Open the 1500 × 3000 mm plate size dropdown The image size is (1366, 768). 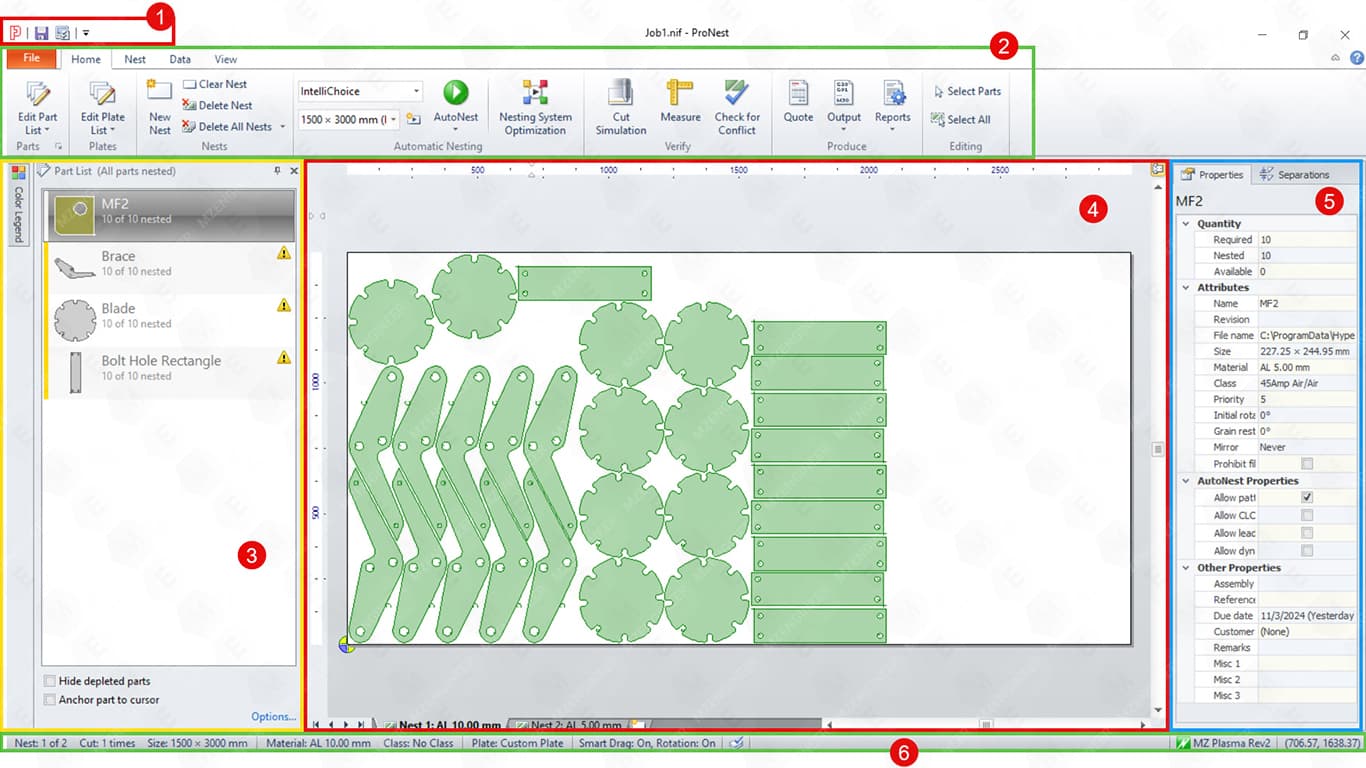pos(394,120)
